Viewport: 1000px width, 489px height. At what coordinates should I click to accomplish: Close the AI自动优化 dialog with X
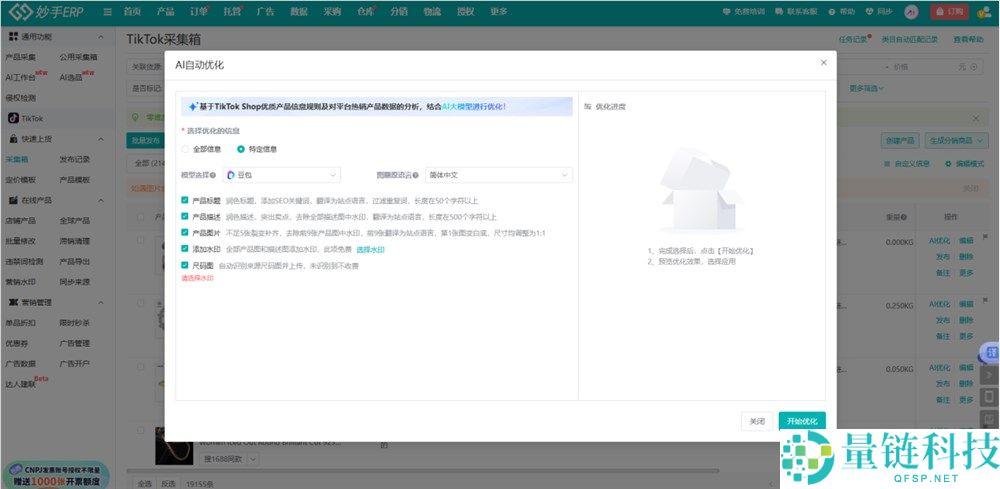(x=823, y=62)
